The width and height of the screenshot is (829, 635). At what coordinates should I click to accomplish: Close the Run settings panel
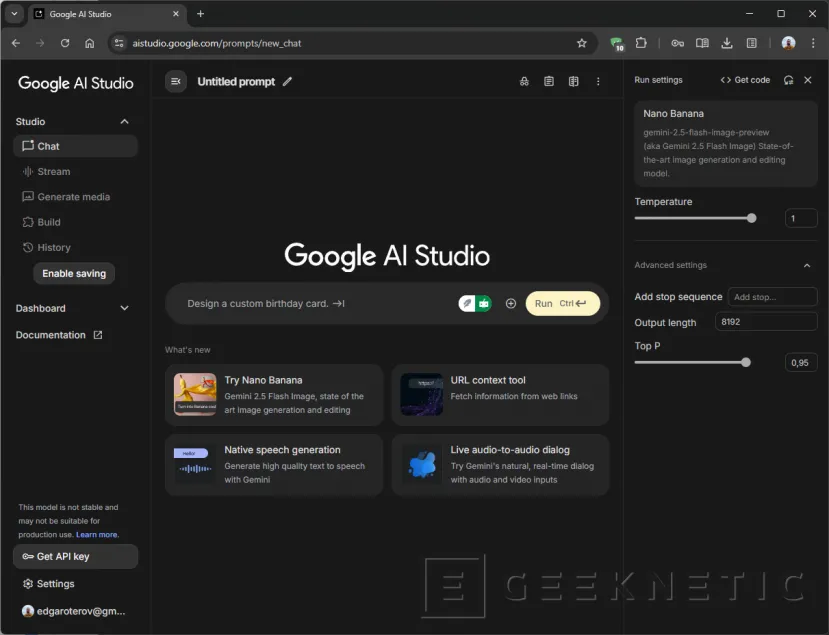[x=807, y=80]
